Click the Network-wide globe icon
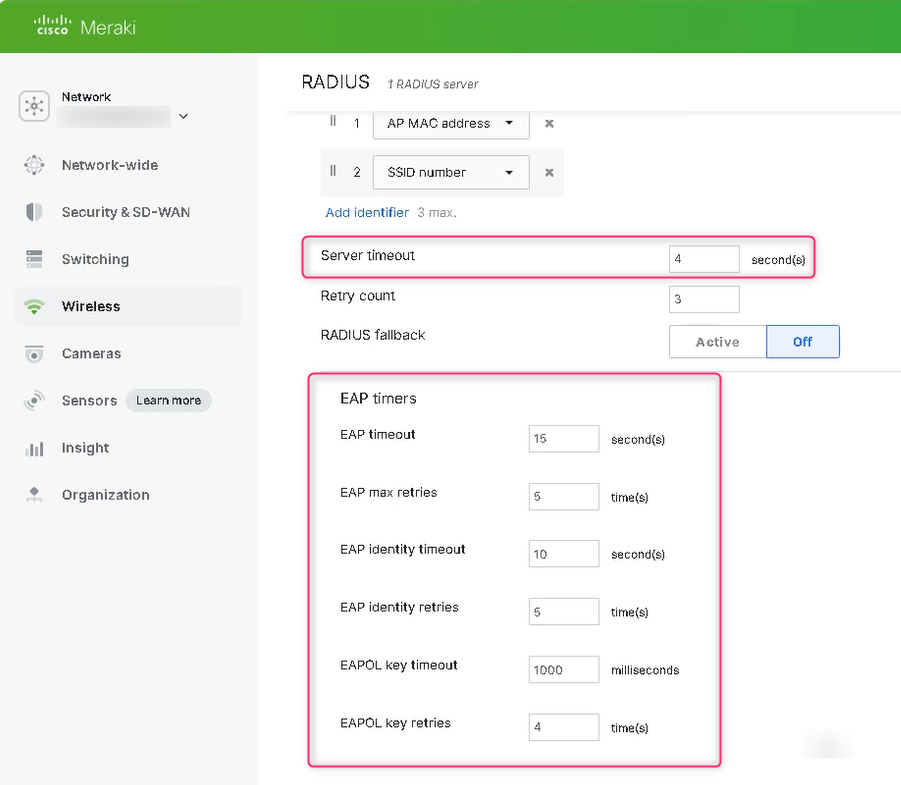The height and width of the screenshot is (785, 901). [34, 165]
